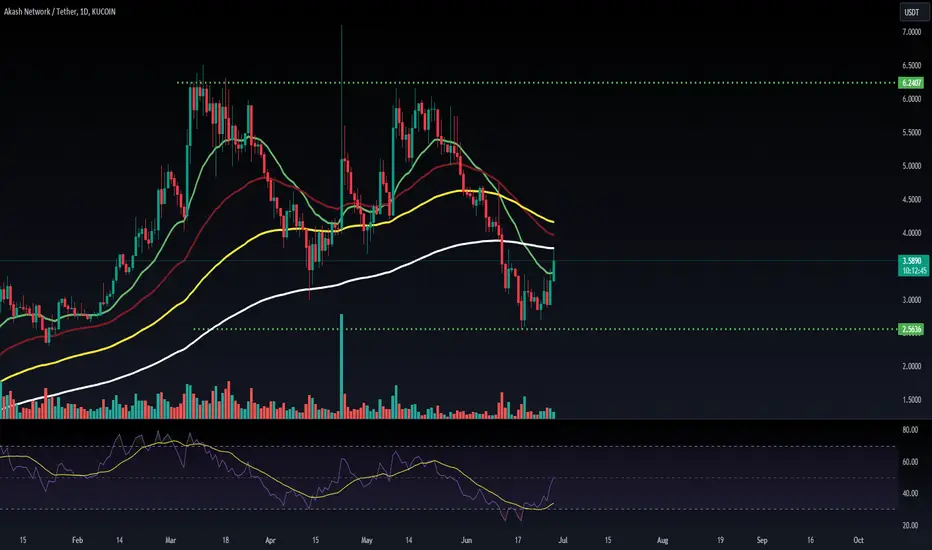The image size is (932, 550).
Task: Click the 5.0000 price axis label
Action: [911, 166]
